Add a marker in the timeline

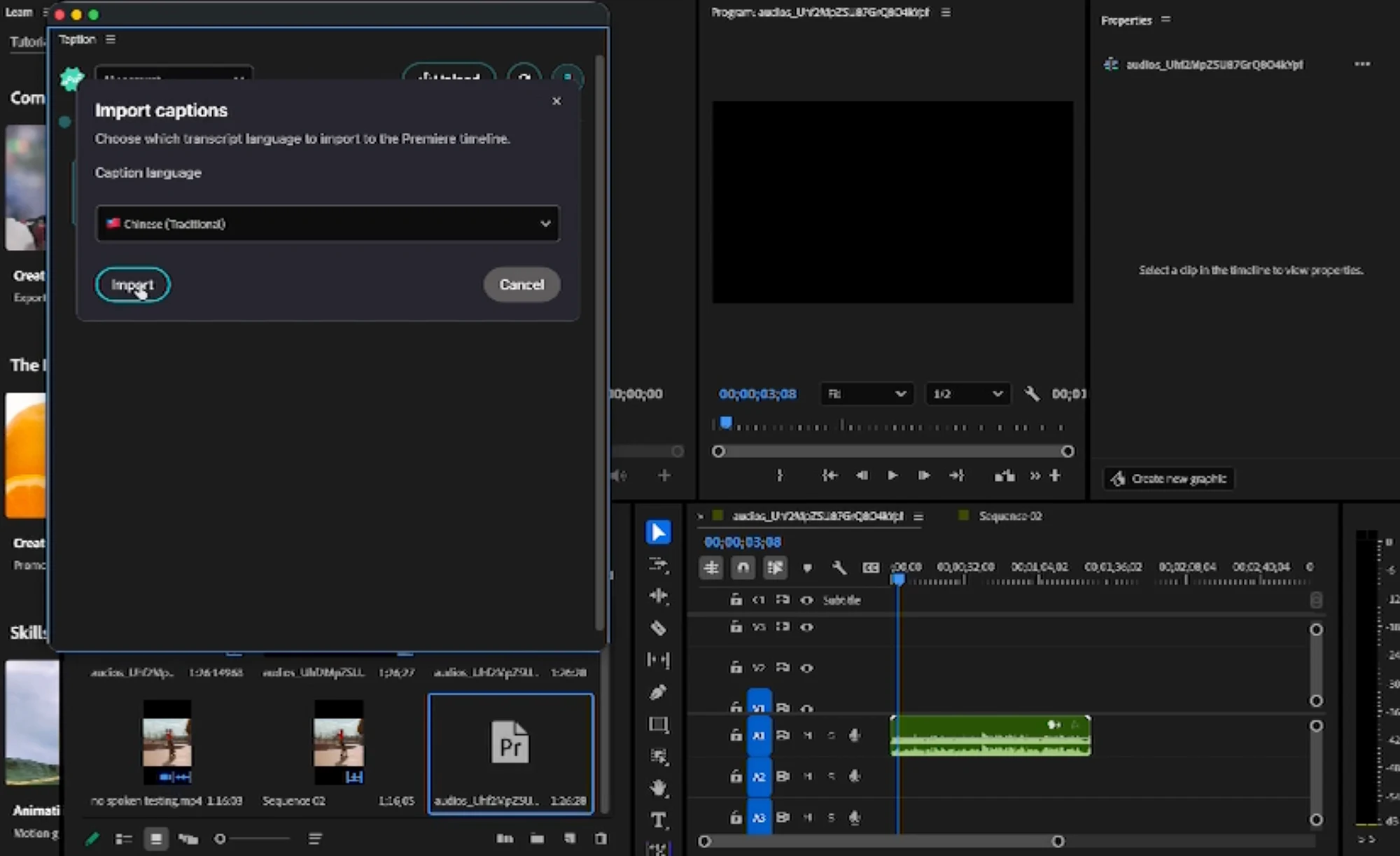tap(807, 568)
